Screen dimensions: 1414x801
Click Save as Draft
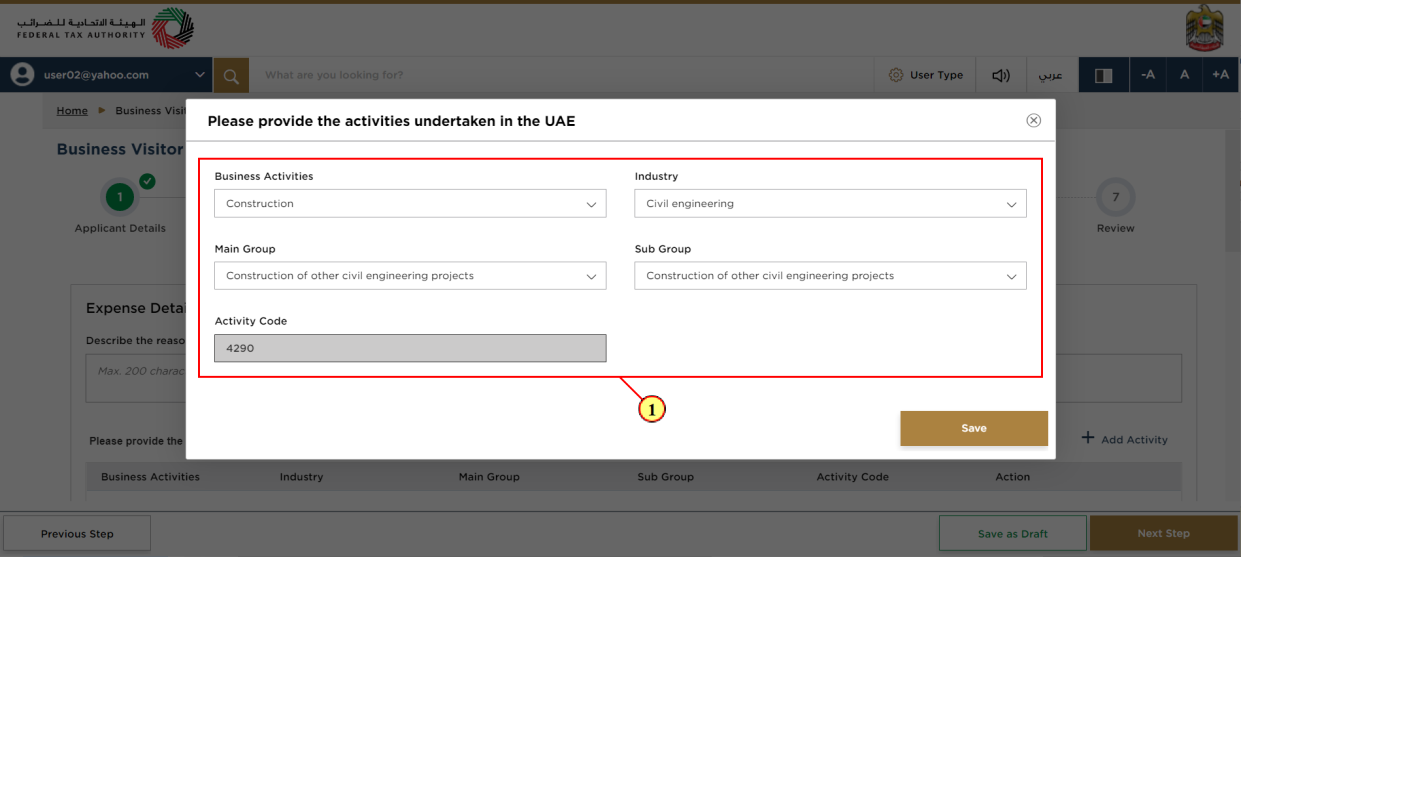(x=1013, y=533)
